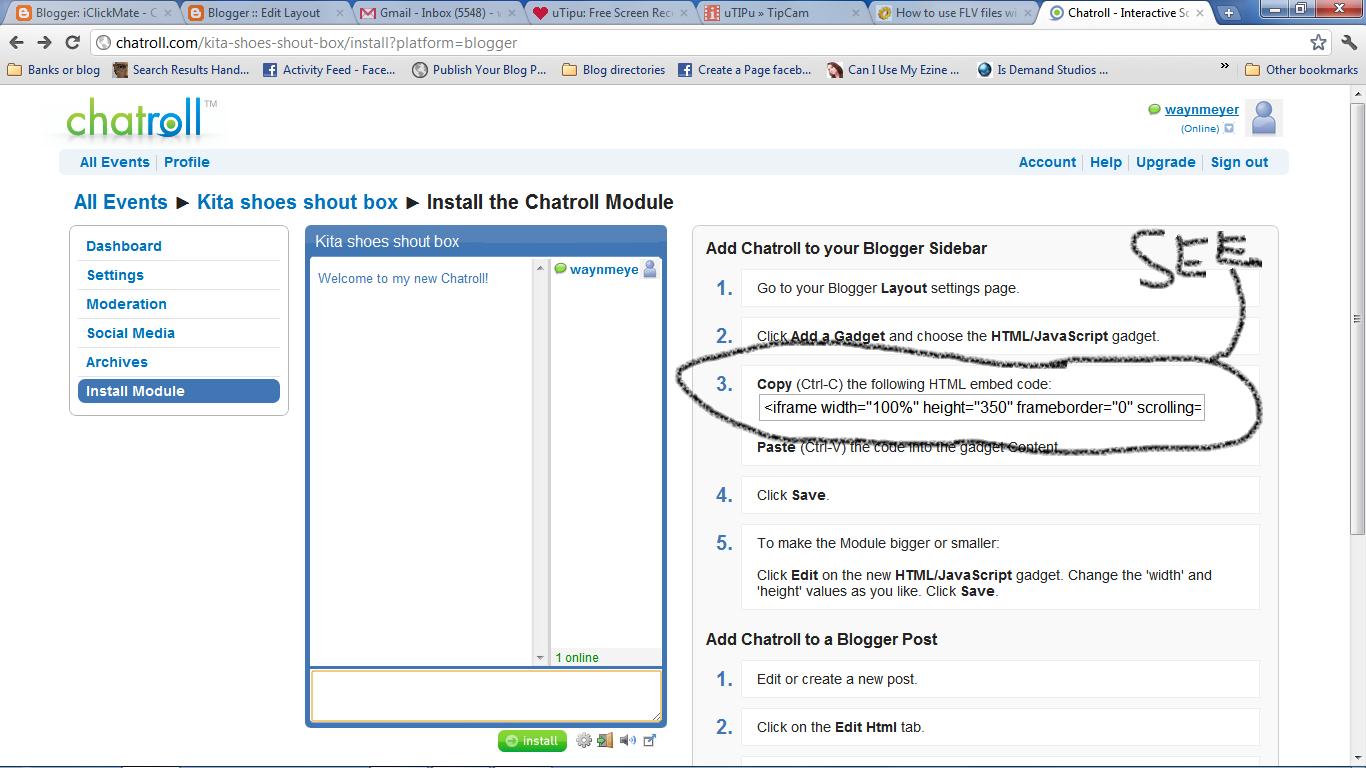This screenshot has width=1366, height=768.
Task: Click the HTML embed code field
Action: (982, 408)
